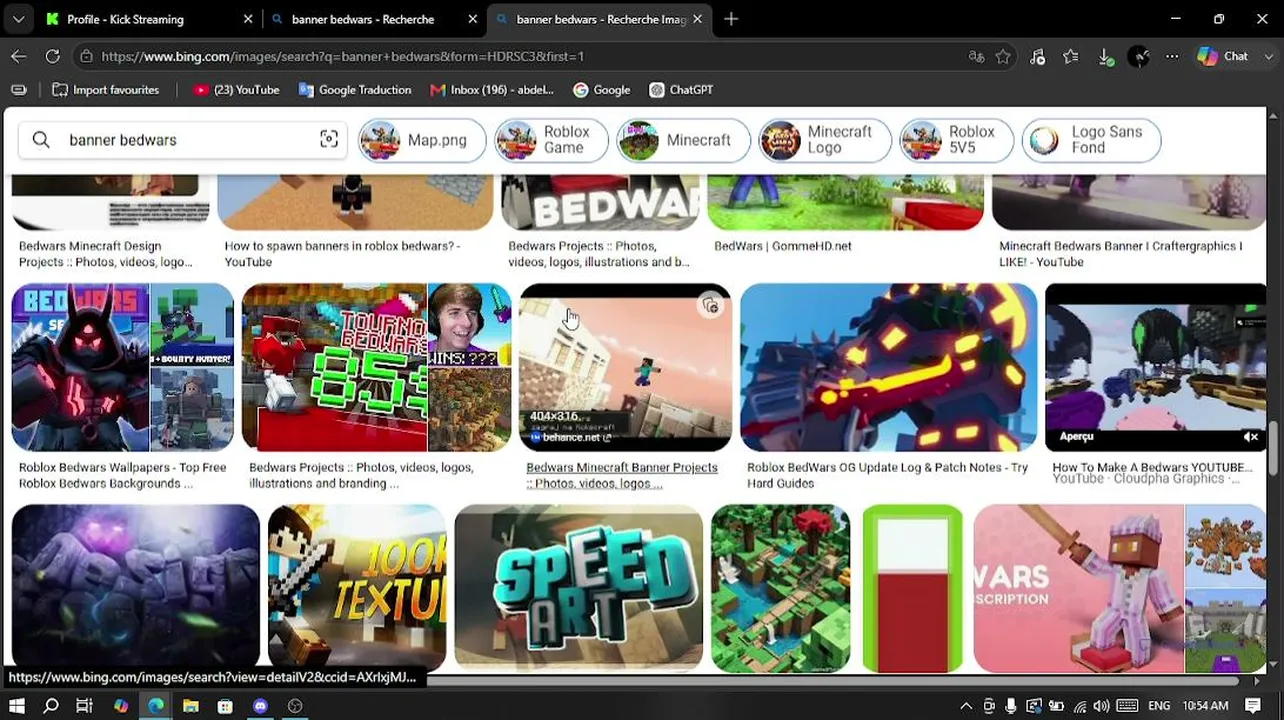This screenshot has height=720, width=1284.
Task: Reload the Bing images page
Action: [x=53, y=57]
